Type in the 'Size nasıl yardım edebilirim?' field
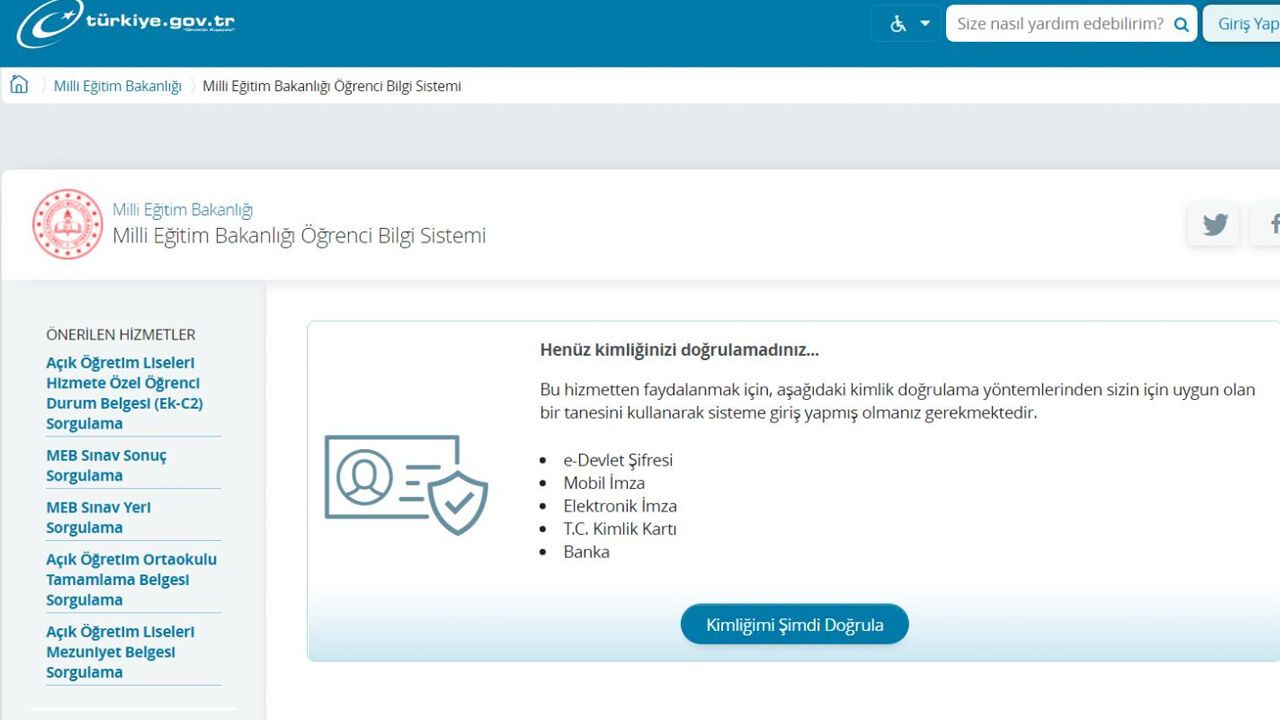The image size is (1280, 720). [x=1058, y=24]
